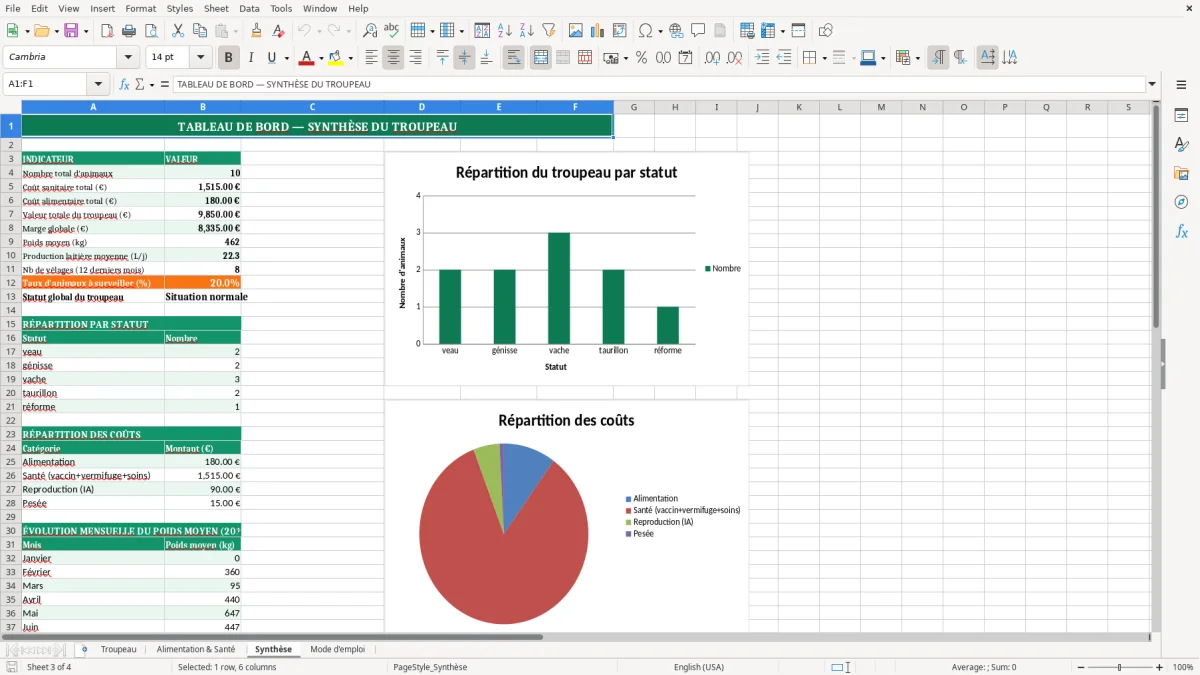The height and width of the screenshot is (675, 1200).
Task: Open the Styles menu
Action: coord(180,8)
